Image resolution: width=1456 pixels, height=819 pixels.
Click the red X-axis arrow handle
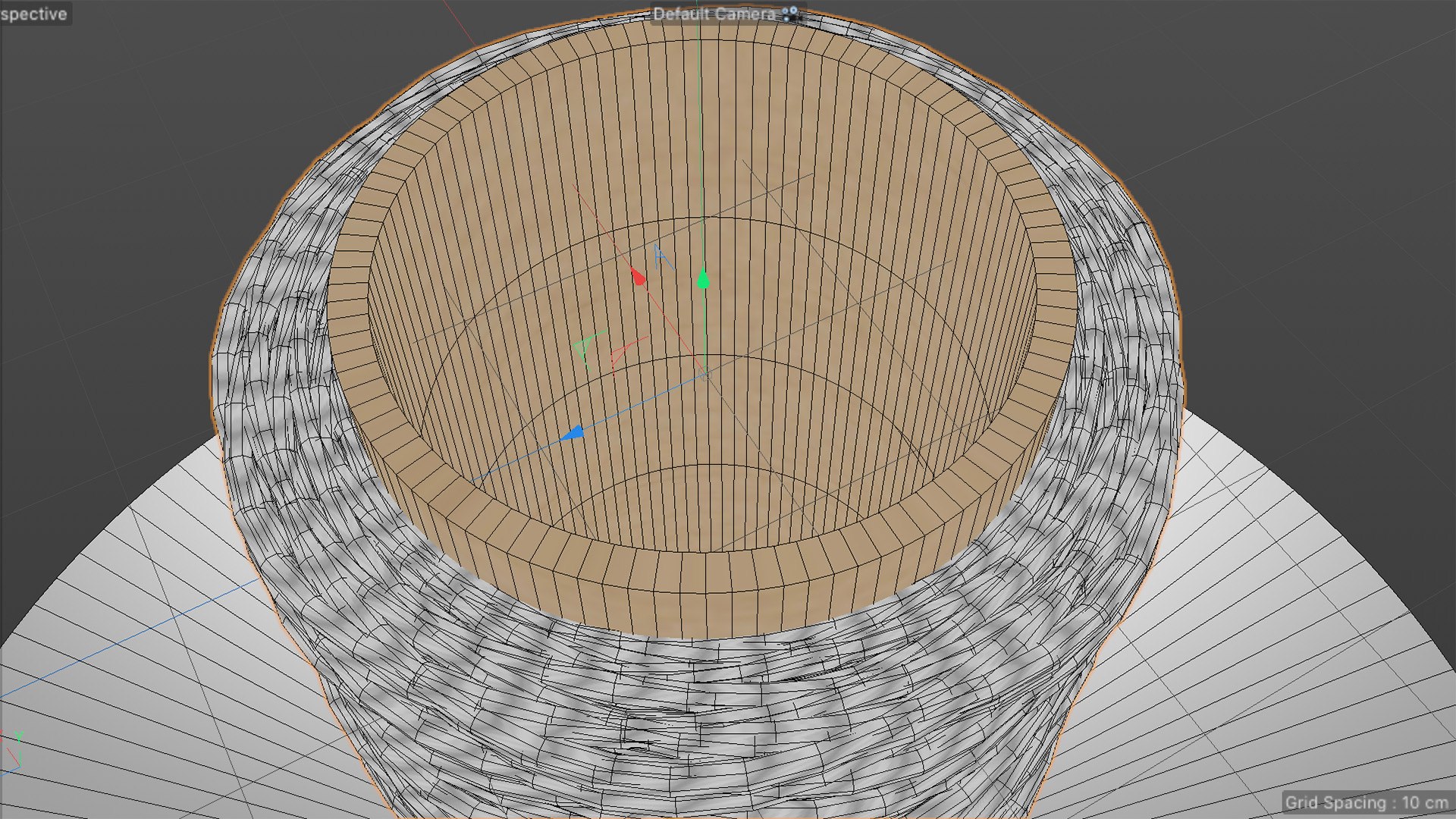(x=638, y=276)
